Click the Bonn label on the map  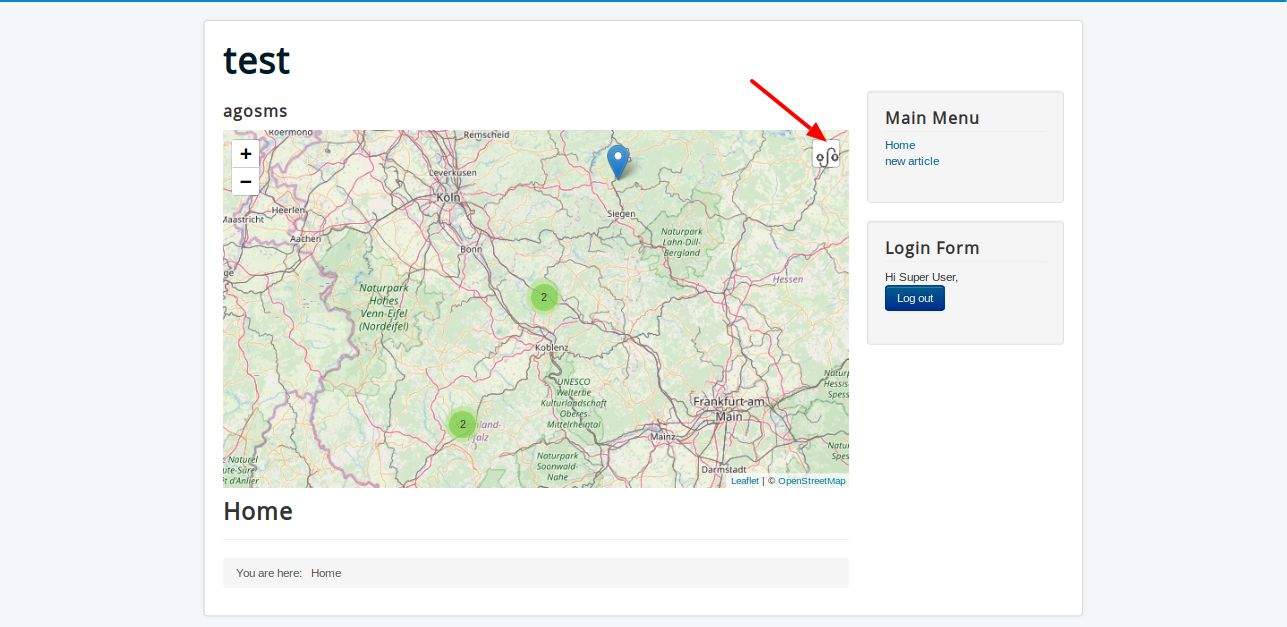tap(471, 249)
